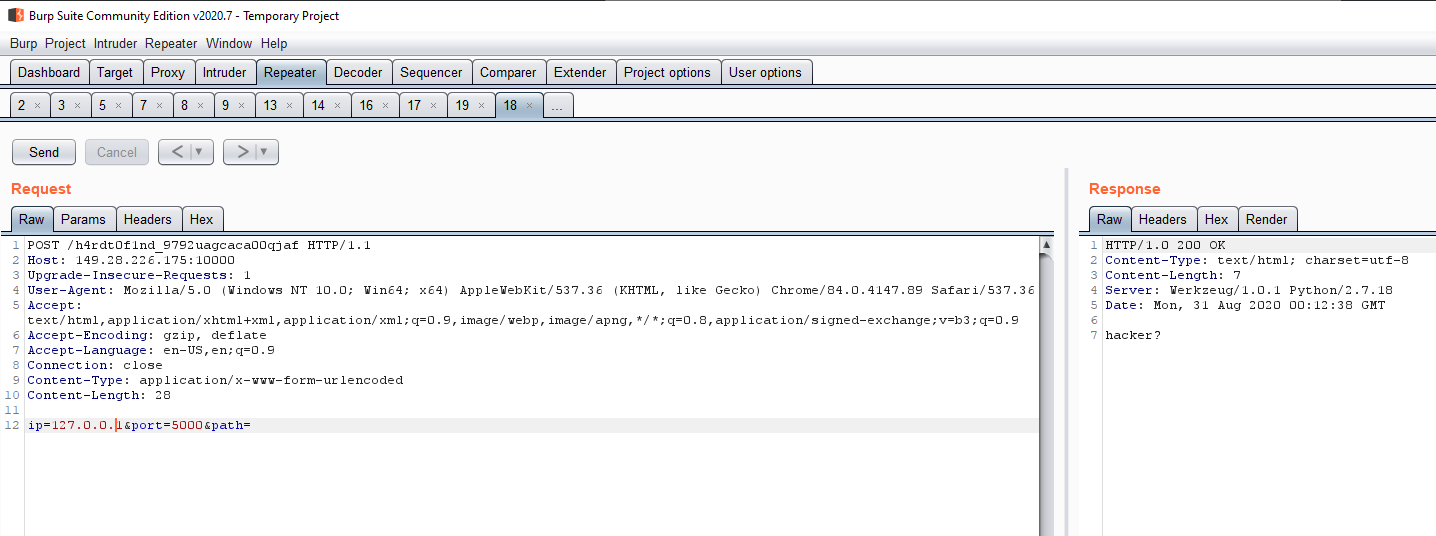Close Repeater tab 16
The image size is (1436, 536).
click(386, 105)
